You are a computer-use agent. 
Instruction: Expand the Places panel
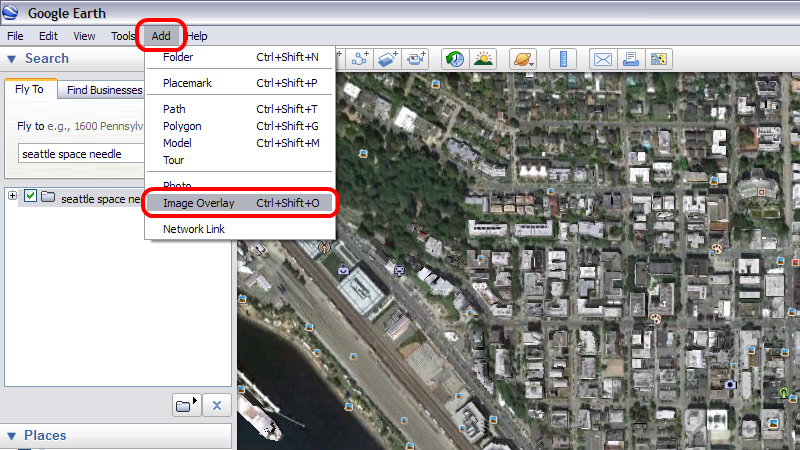pos(11,435)
